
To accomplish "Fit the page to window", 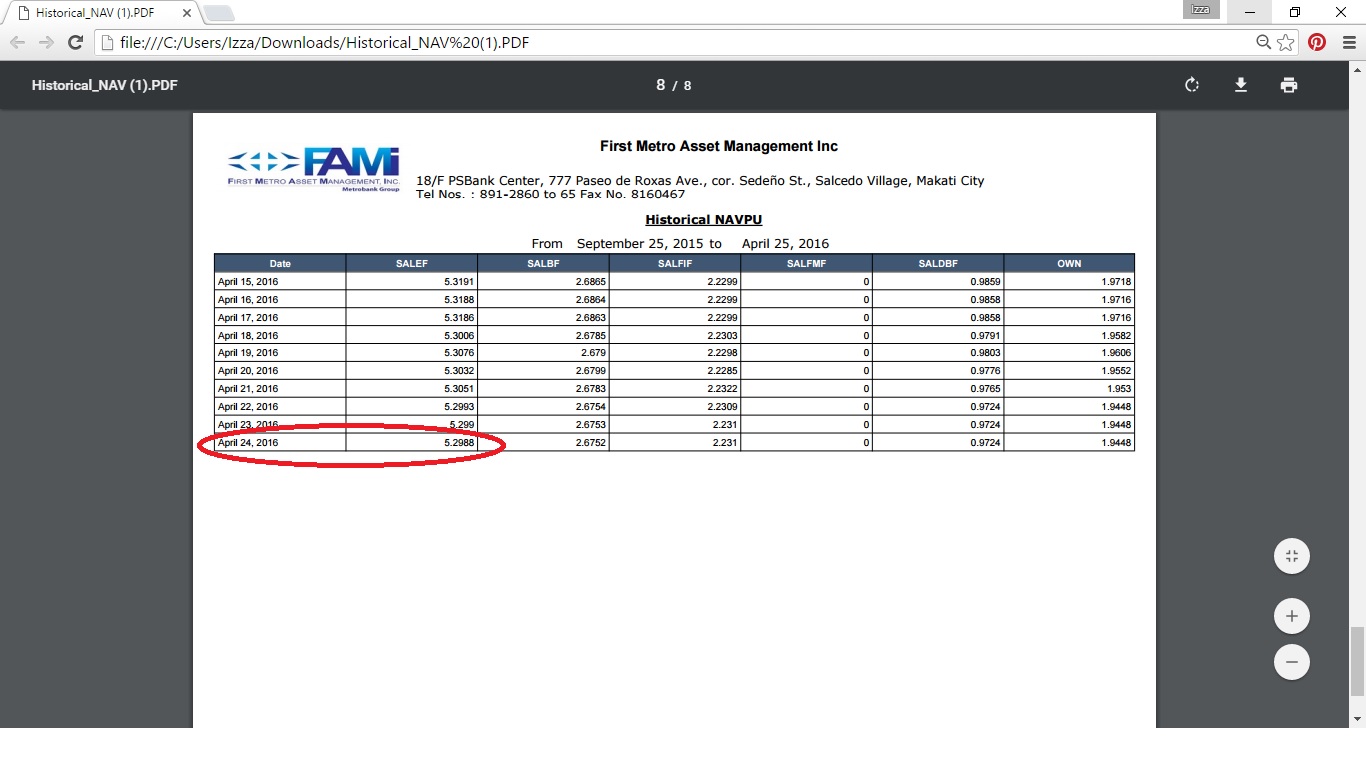I will pos(1292,556).
